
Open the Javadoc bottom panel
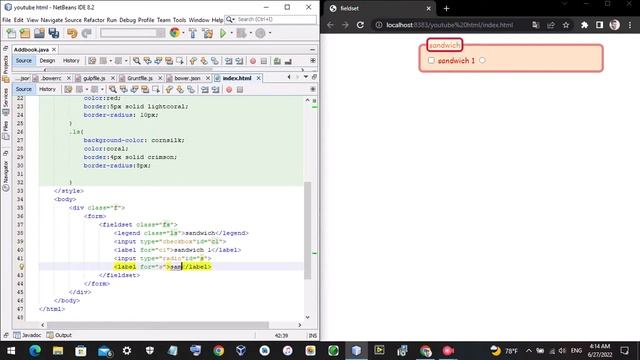pyautogui.click(x=27, y=335)
